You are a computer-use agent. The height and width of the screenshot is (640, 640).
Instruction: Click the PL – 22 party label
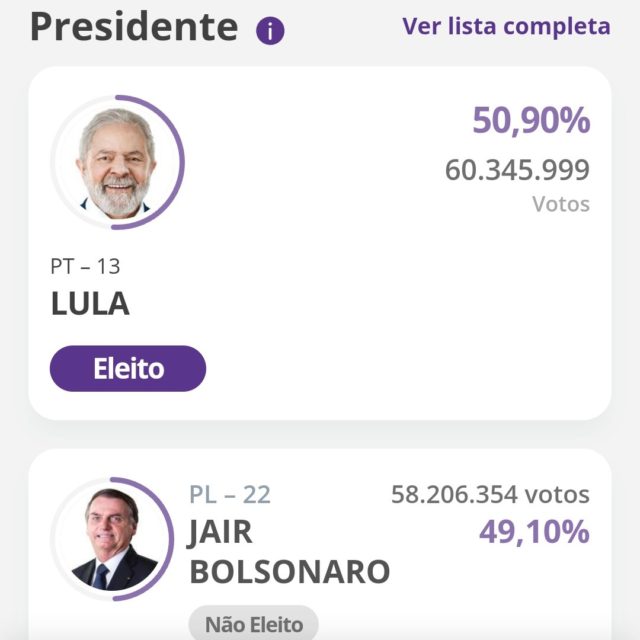pos(230,495)
